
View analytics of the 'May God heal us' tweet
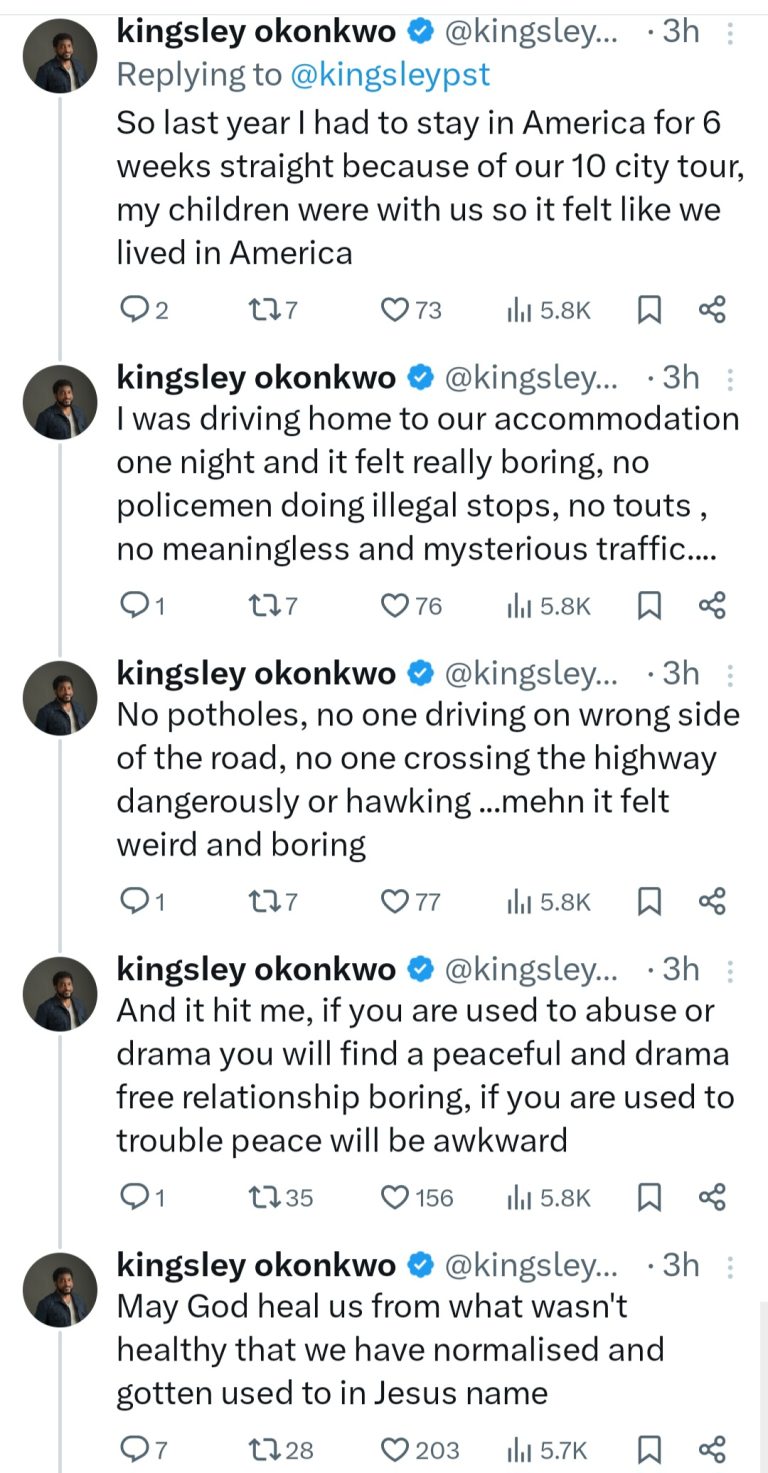click(518, 1449)
